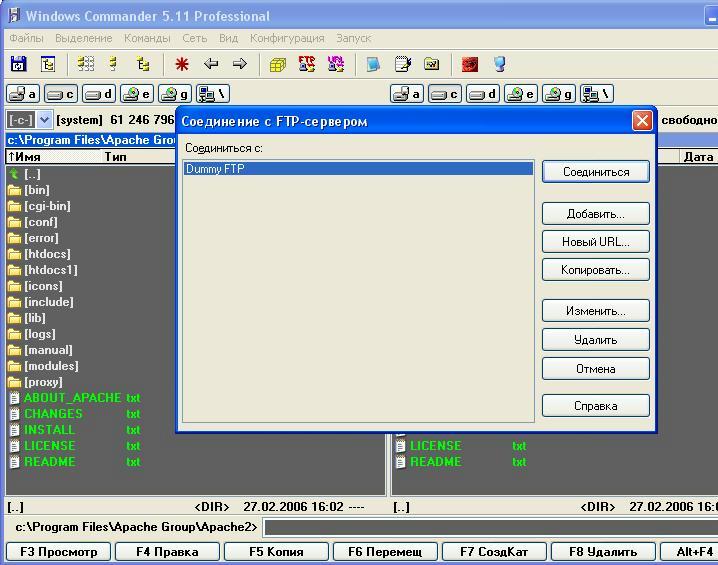Select CD drive e in the left panel
Image resolution: width=718 pixels, height=565 pixels.
click(137, 94)
